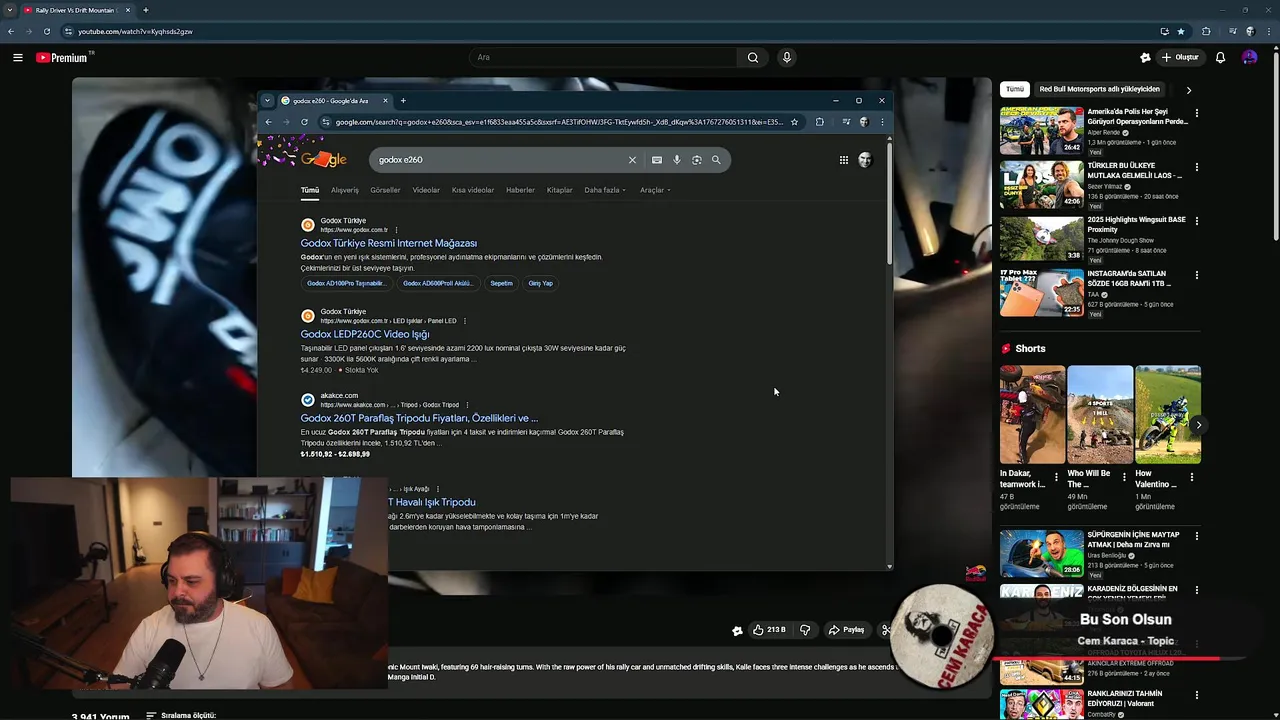The height and width of the screenshot is (720, 1280).
Task: Select Red Bull Motorsports adlı yükleyiciden chip
Action: point(1099,89)
